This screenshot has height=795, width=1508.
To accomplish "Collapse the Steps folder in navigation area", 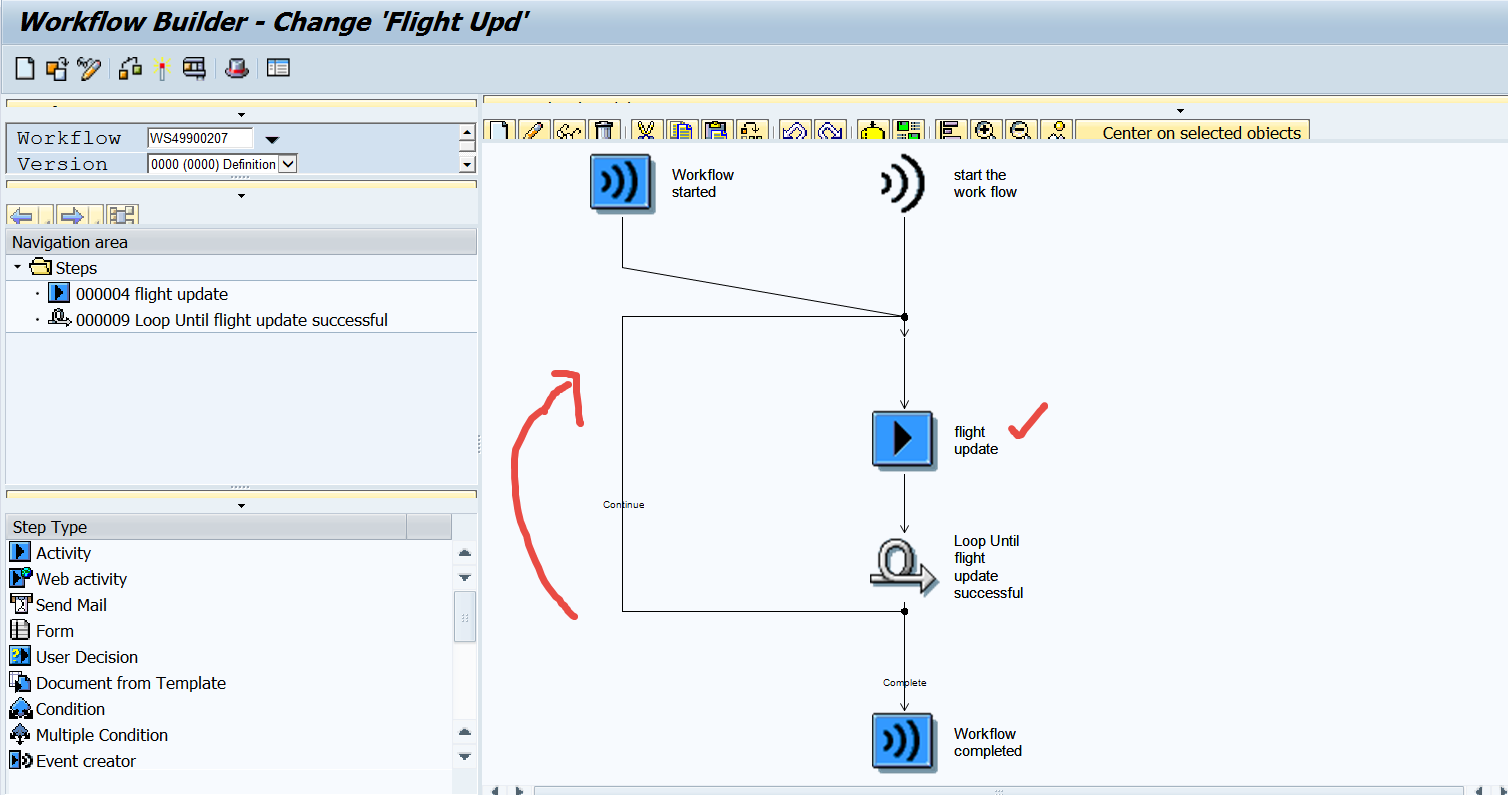I will 18,268.
